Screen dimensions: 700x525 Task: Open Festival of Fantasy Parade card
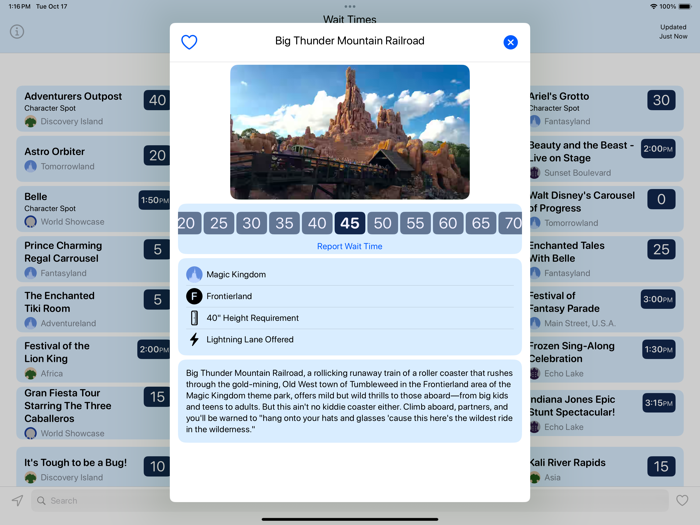coord(607,309)
